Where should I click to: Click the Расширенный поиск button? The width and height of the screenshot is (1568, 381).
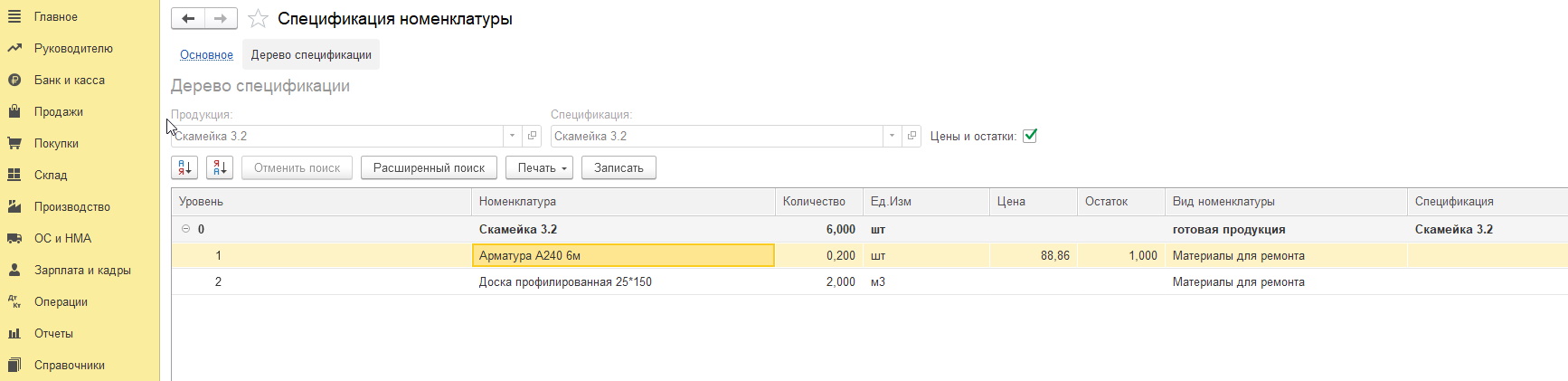tap(429, 167)
